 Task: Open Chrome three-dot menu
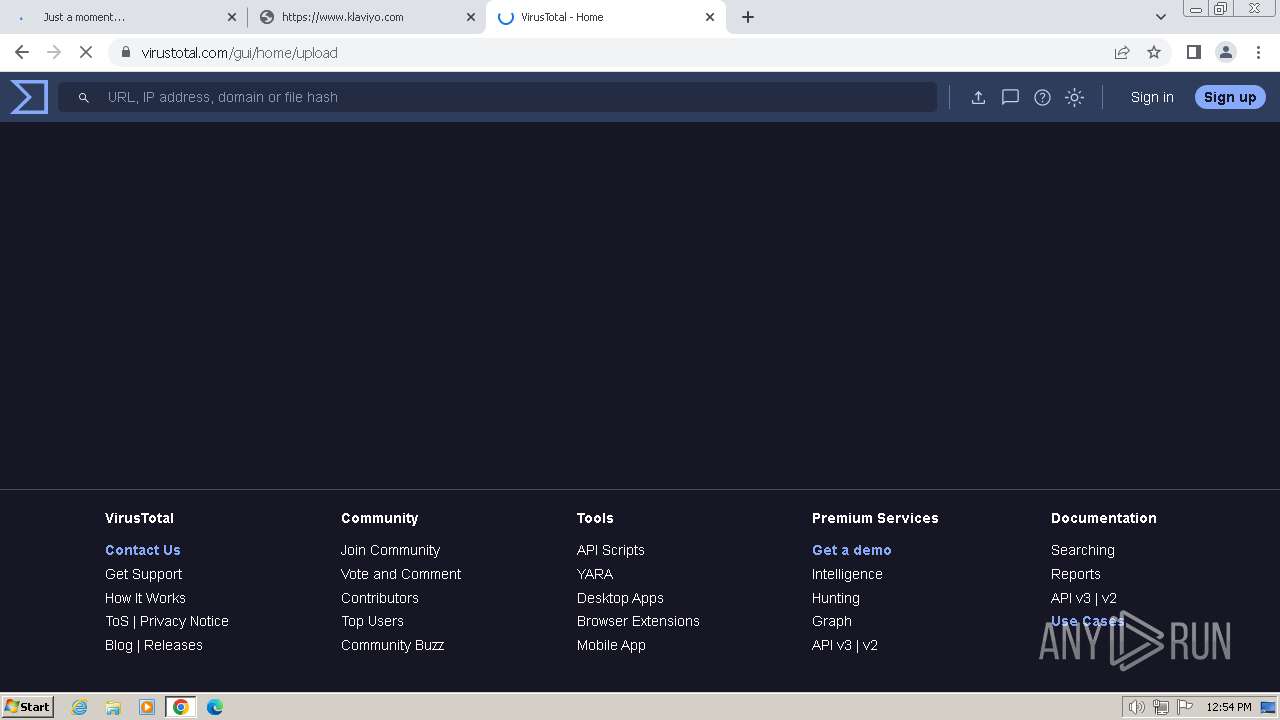[1258, 52]
